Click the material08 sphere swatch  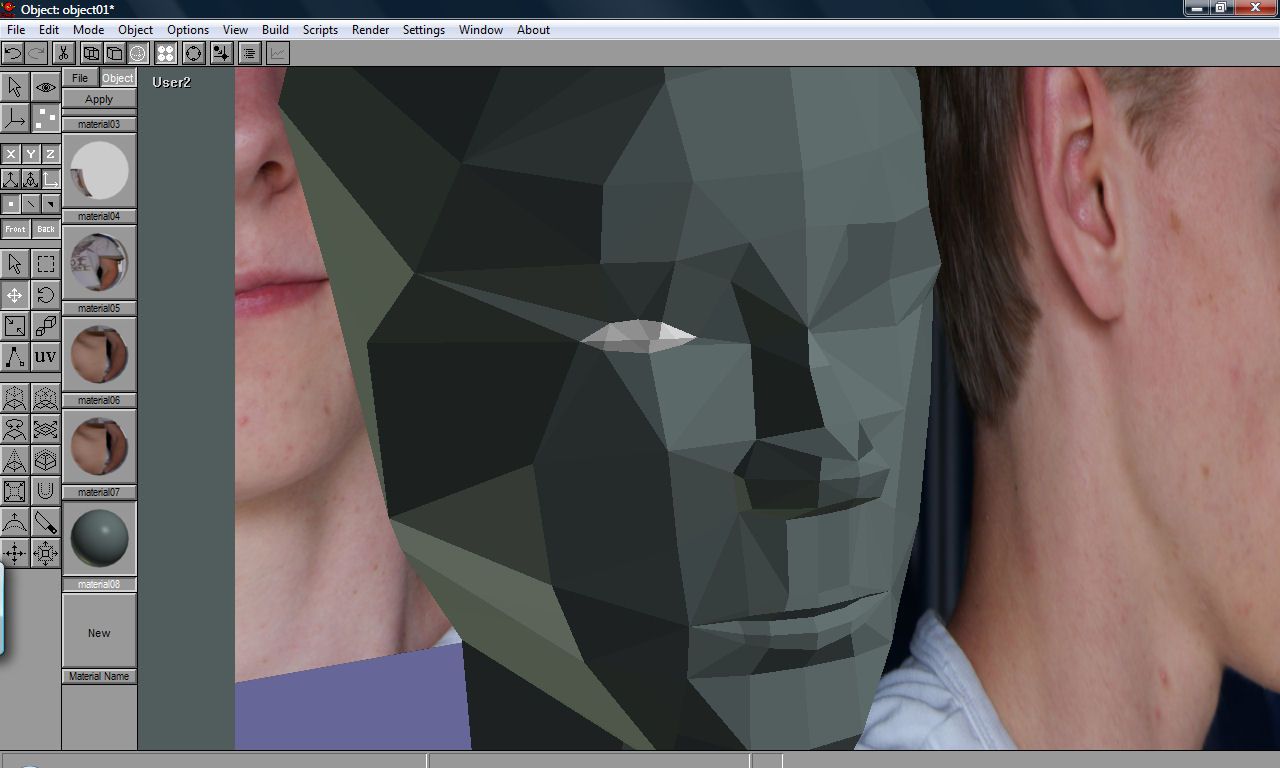click(x=99, y=538)
